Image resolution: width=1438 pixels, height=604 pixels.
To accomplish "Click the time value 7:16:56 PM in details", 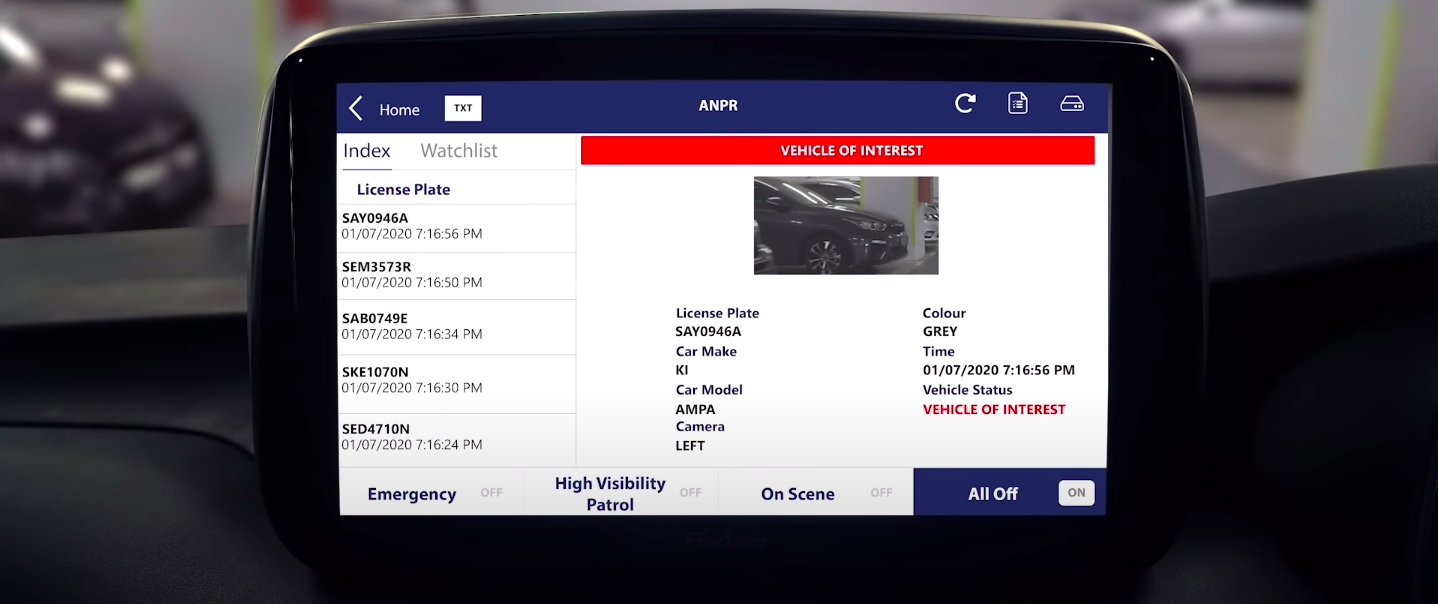I will pos(999,370).
